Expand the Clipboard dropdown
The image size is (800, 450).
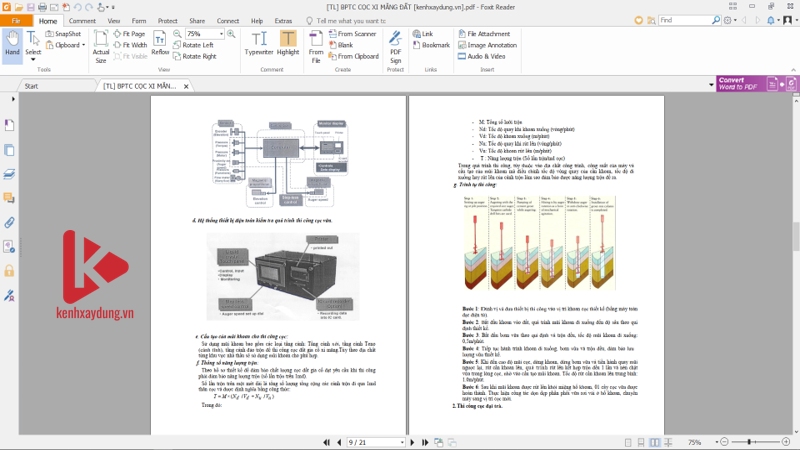(85, 45)
